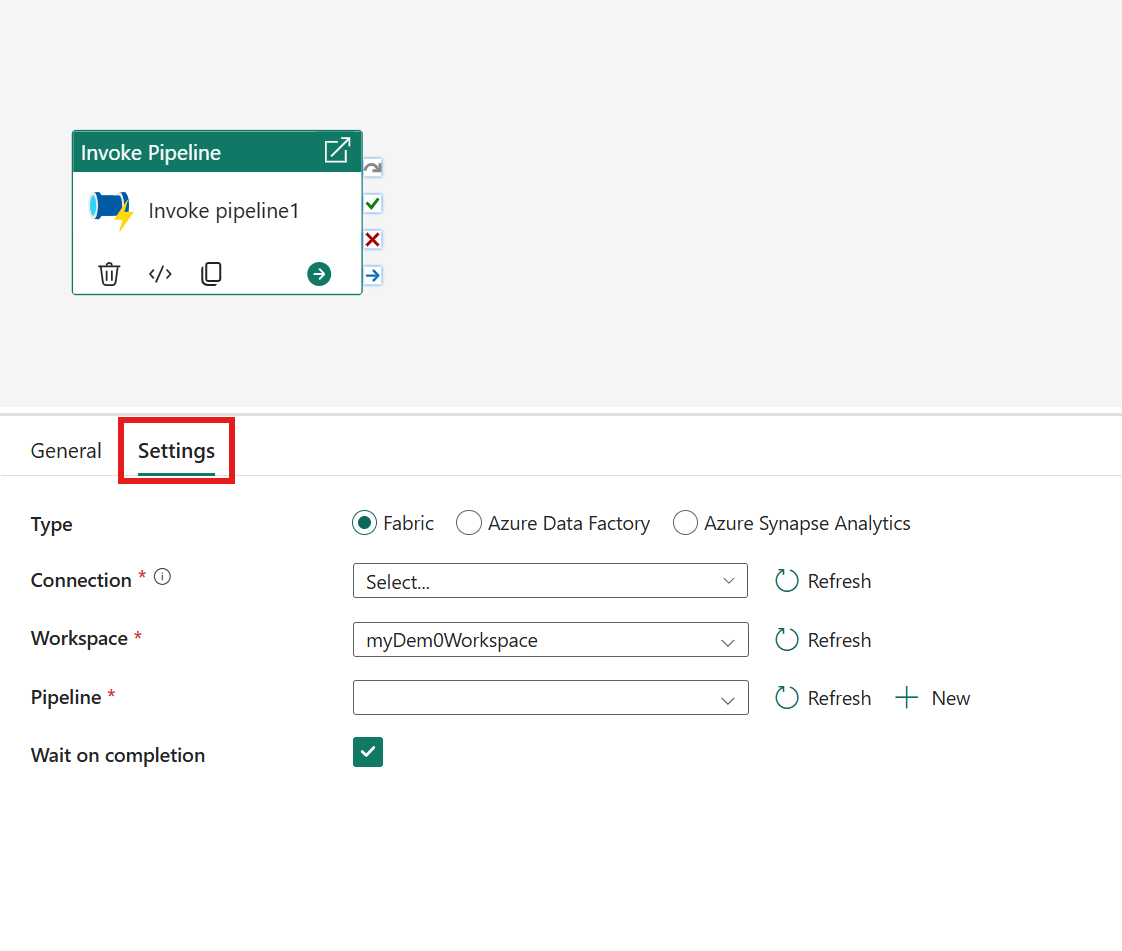Switch to the General tab
Viewport: 1122px width, 951px height.
point(66,451)
